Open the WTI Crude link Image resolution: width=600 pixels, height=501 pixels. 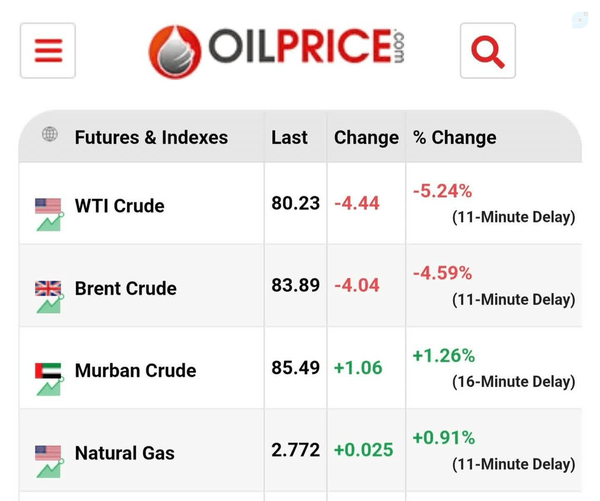point(120,206)
